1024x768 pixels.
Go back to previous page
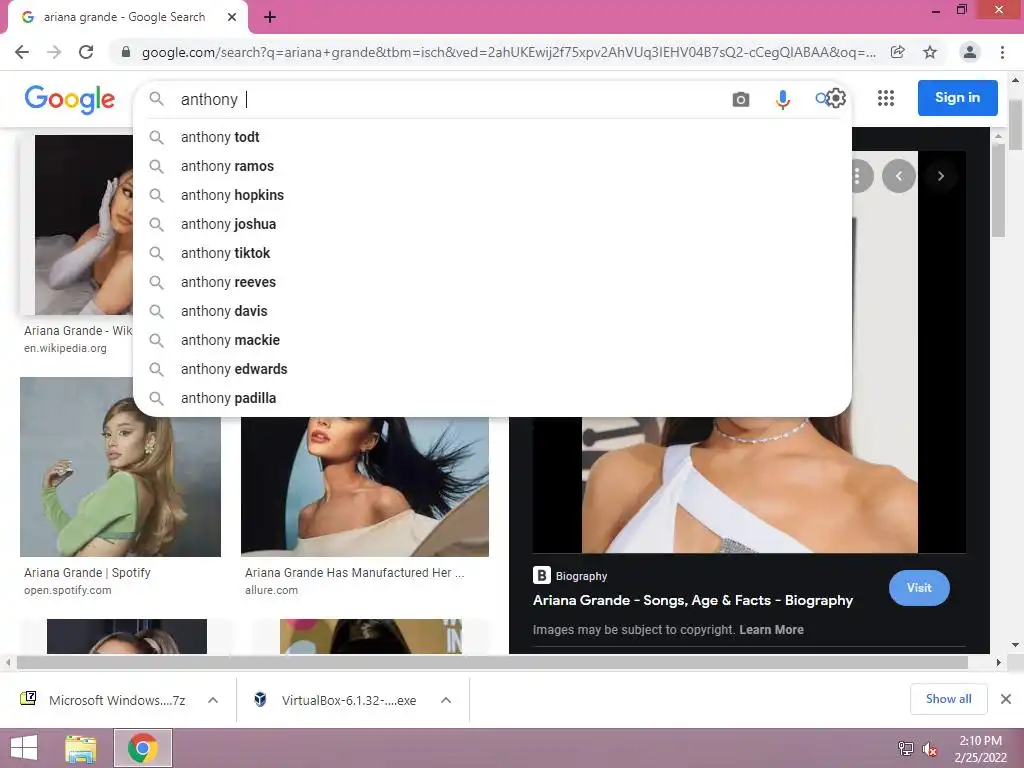(22, 52)
